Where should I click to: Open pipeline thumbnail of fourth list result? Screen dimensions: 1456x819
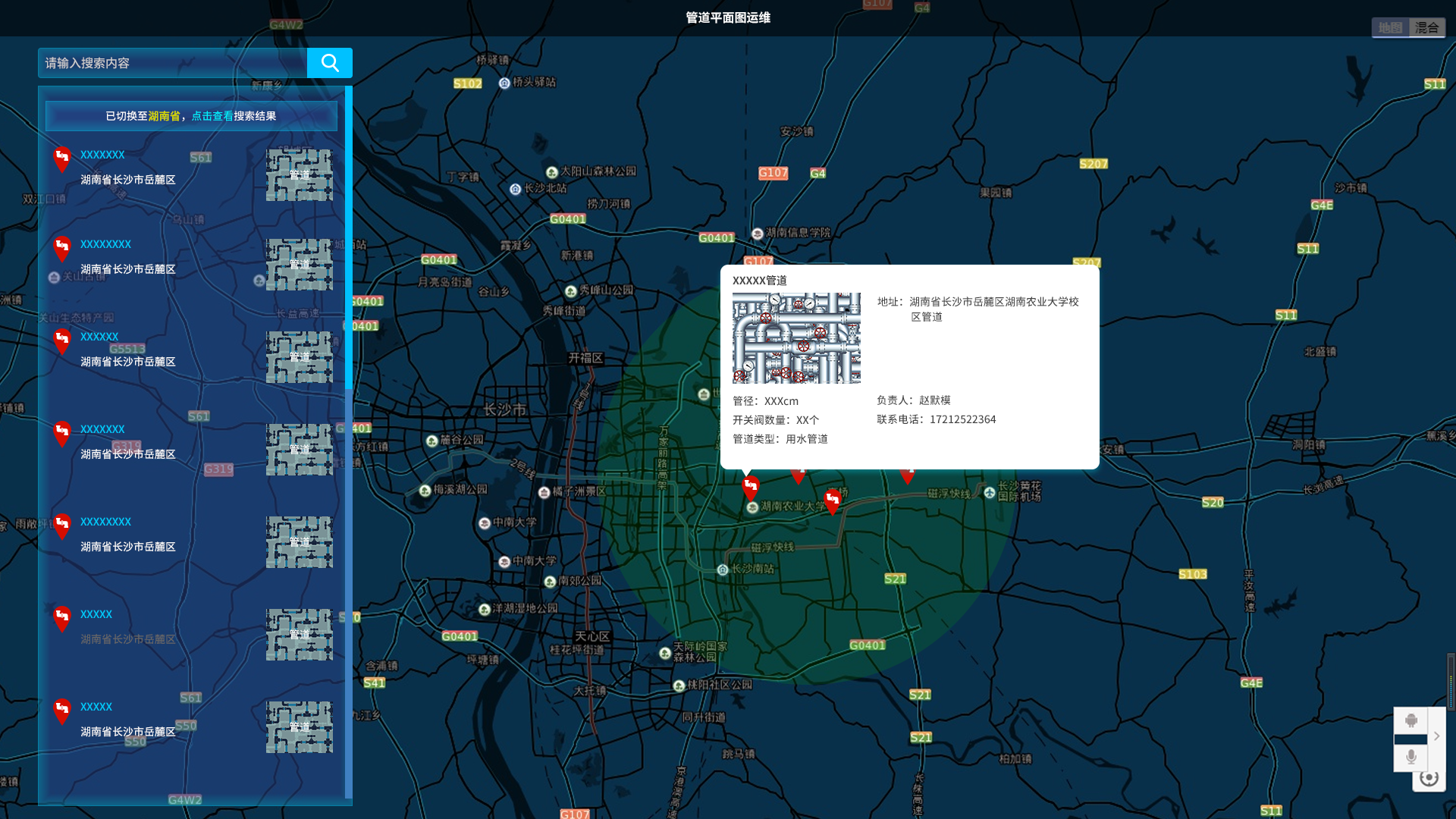(300, 450)
